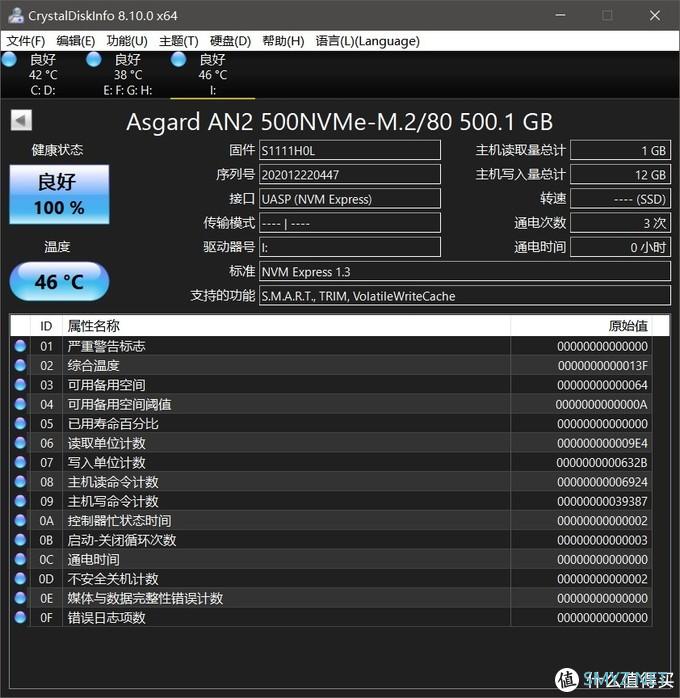Click the serial number field 202012220447
Screen dimensions: 680x698
coord(350,174)
